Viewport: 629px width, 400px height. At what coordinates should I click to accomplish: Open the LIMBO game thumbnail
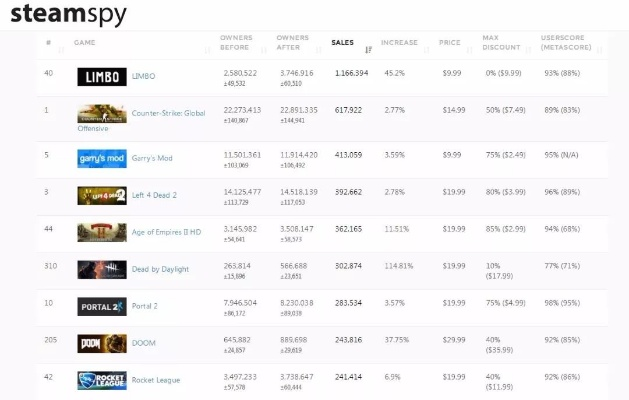click(x=101, y=76)
